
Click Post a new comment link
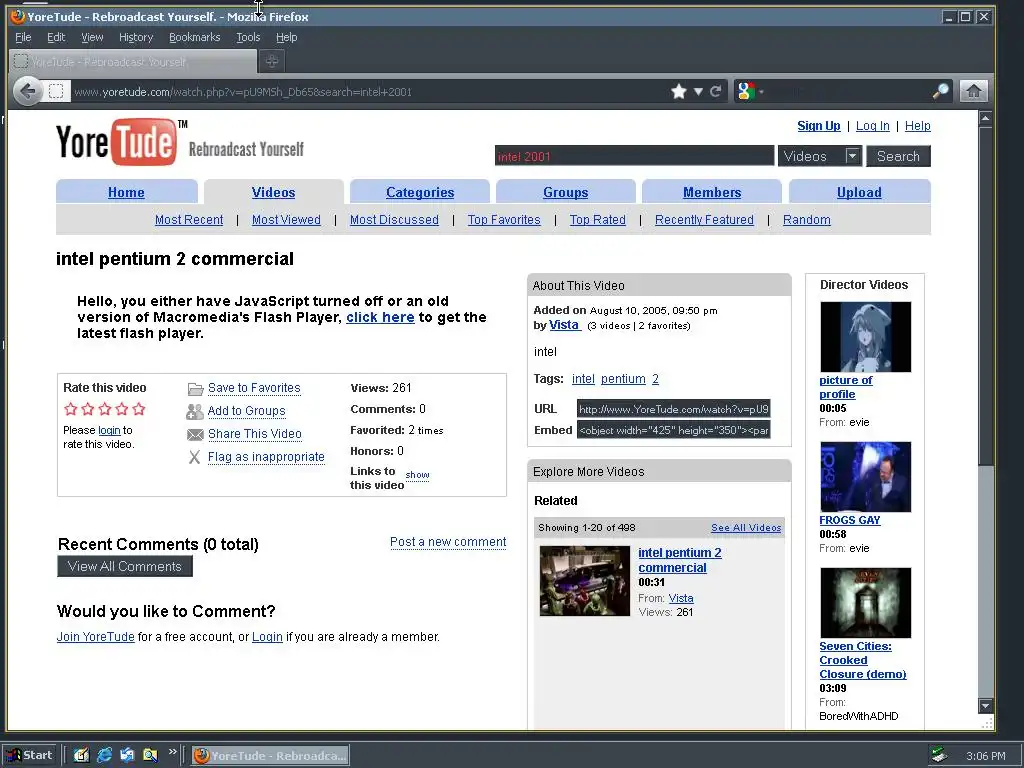click(448, 541)
